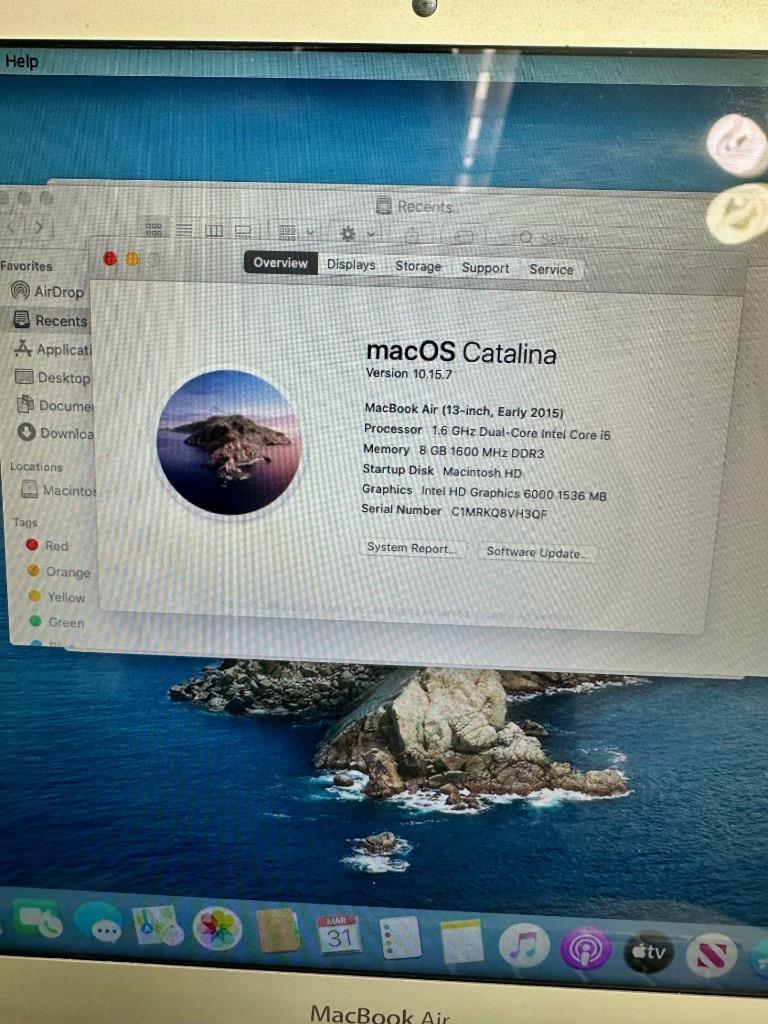The height and width of the screenshot is (1024, 768).
Task: Click the Software Update button
Action: tap(536, 552)
